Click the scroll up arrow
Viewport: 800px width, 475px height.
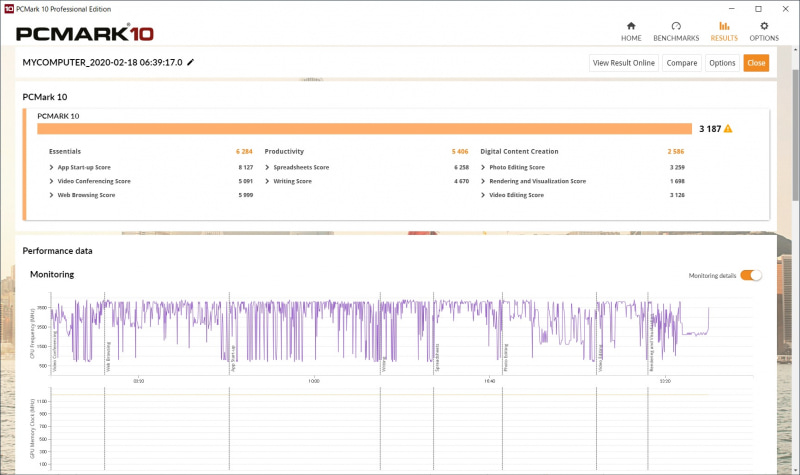coord(795,49)
